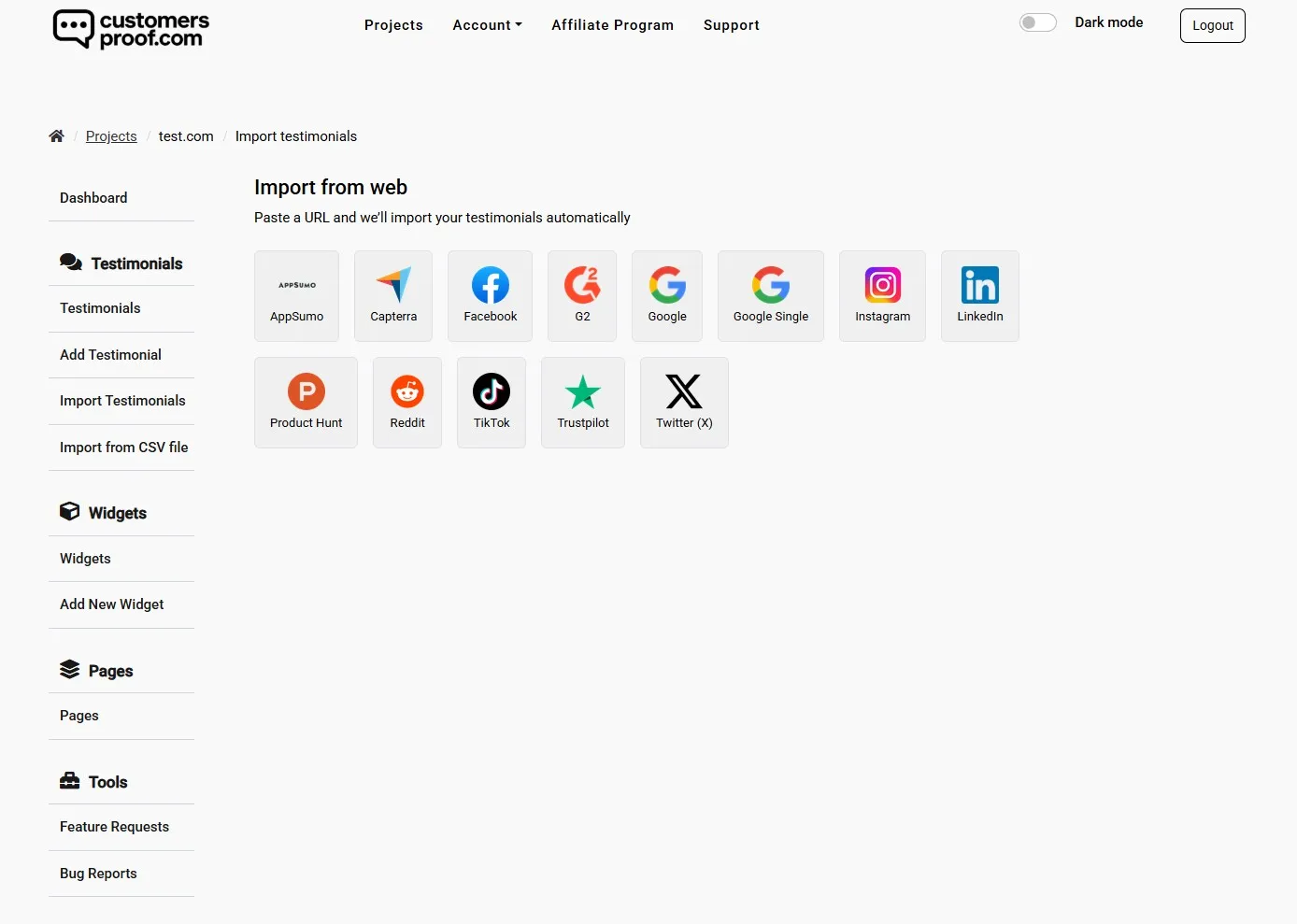Viewport: 1297px width, 924px height.
Task: Open the Account dropdown menu
Action: click(x=487, y=25)
